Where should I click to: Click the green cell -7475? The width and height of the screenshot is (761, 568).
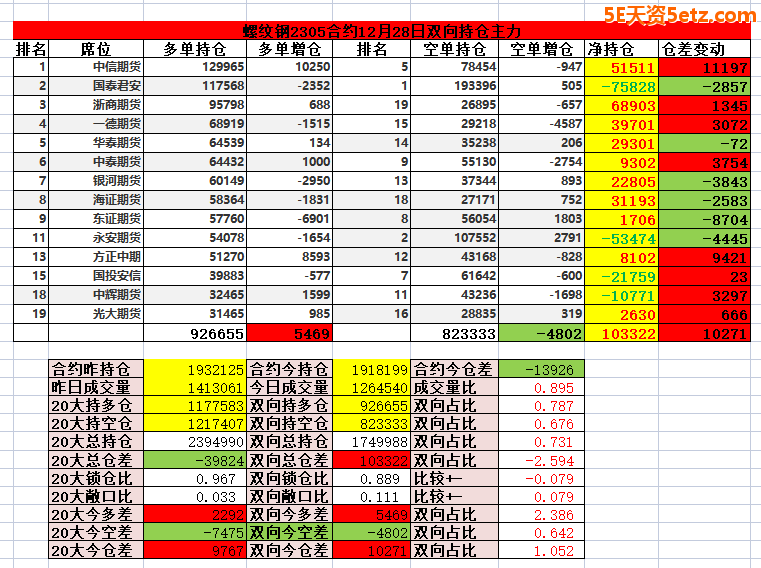pyautogui.click(x=195, y=532)
